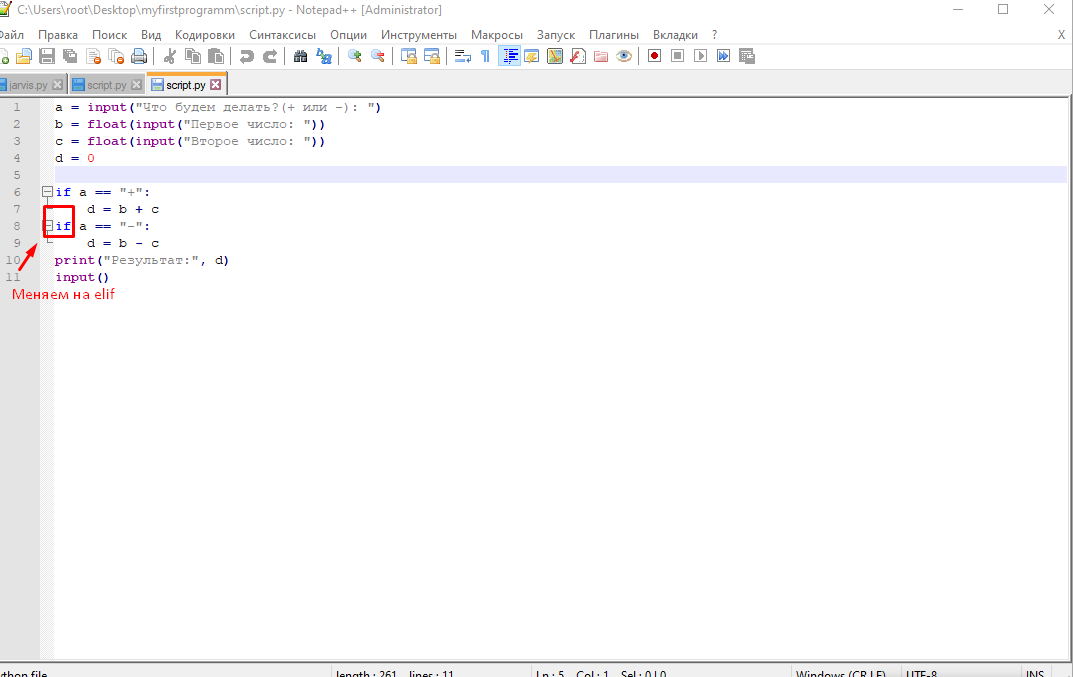Open the Replace dialog toolbar icon
The image size is (1073, 677).
(324, 56)
